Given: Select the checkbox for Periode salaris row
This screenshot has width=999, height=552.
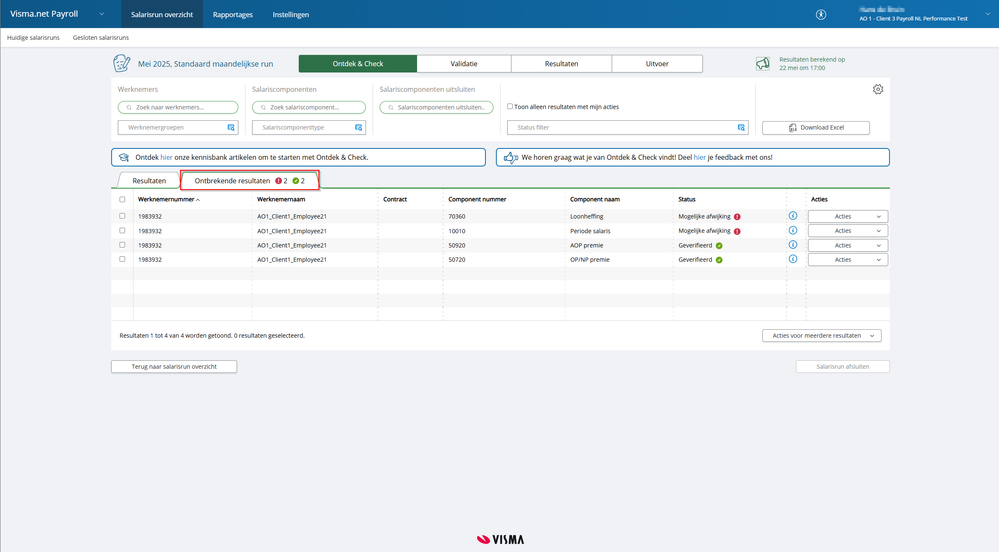Looking at the screenshot, I should coord(122,231).
